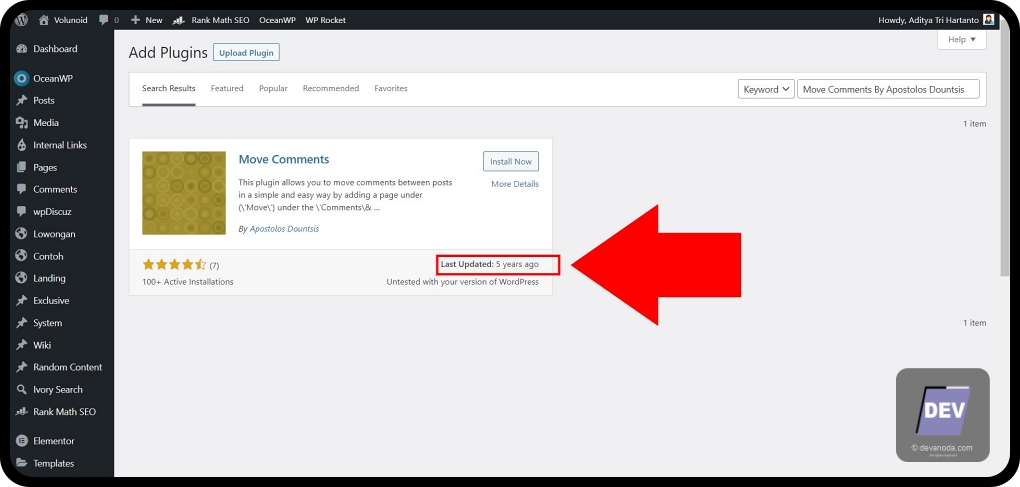Click the Rank Math SEO sidebar label

tap(64, 412)
